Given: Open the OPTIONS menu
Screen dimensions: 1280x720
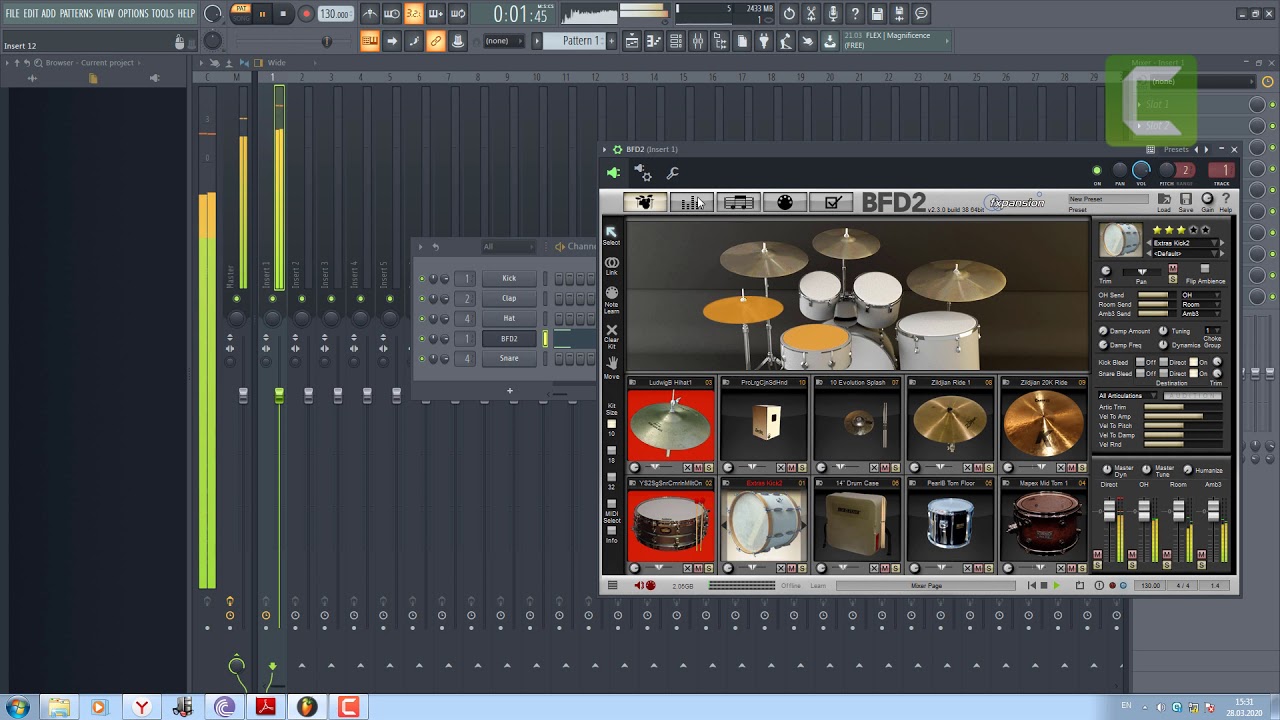Looking at the screenshot, I should click(x=133, y=14).
